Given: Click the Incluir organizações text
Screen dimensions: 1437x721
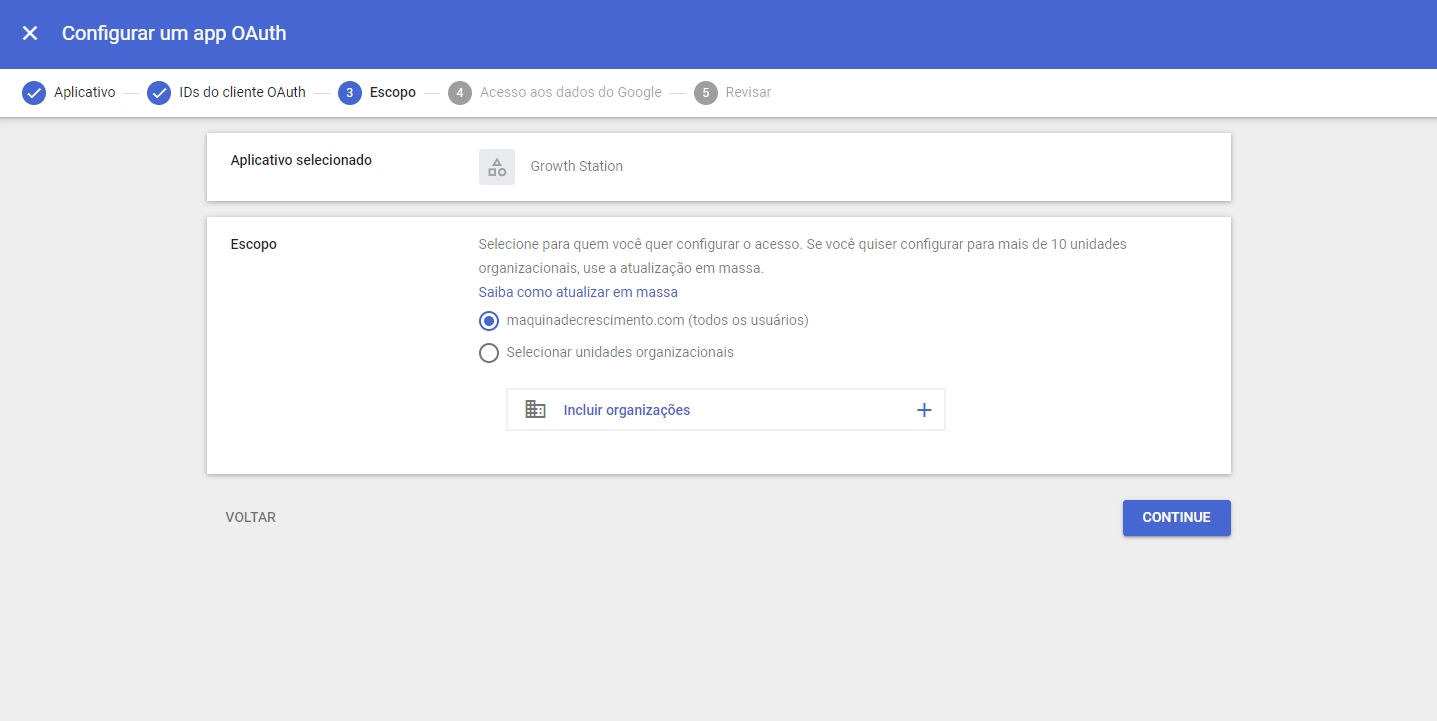Looking at the screenshot, I should click(626, 410).
